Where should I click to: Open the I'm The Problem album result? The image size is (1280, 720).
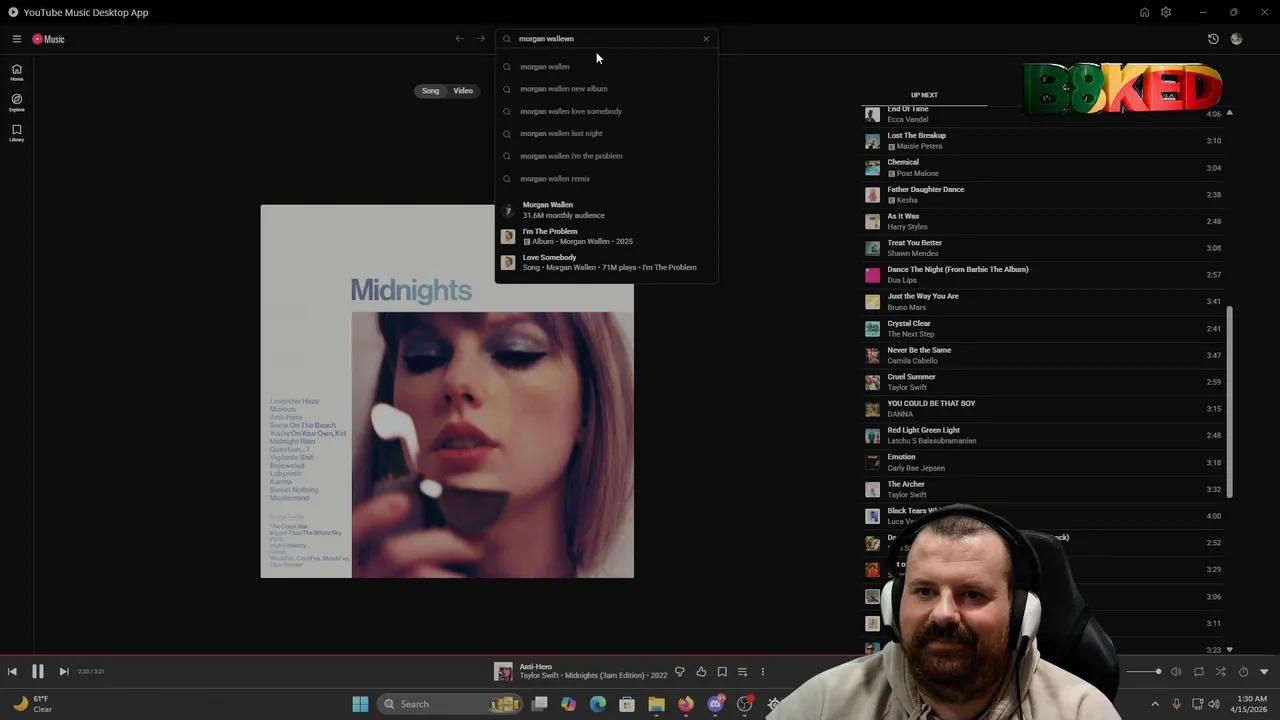[x=606, y=236]
